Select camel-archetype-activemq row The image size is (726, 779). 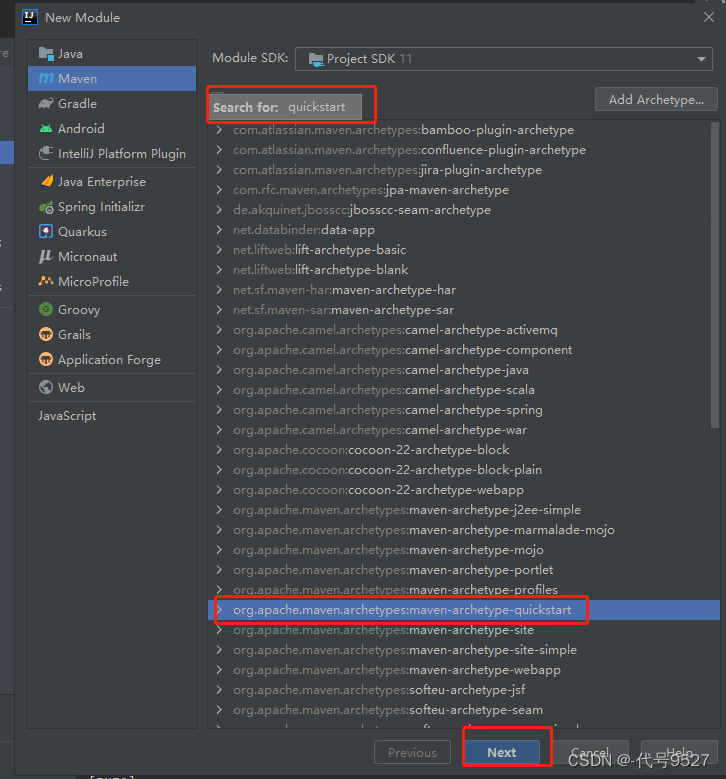[464, 330]
